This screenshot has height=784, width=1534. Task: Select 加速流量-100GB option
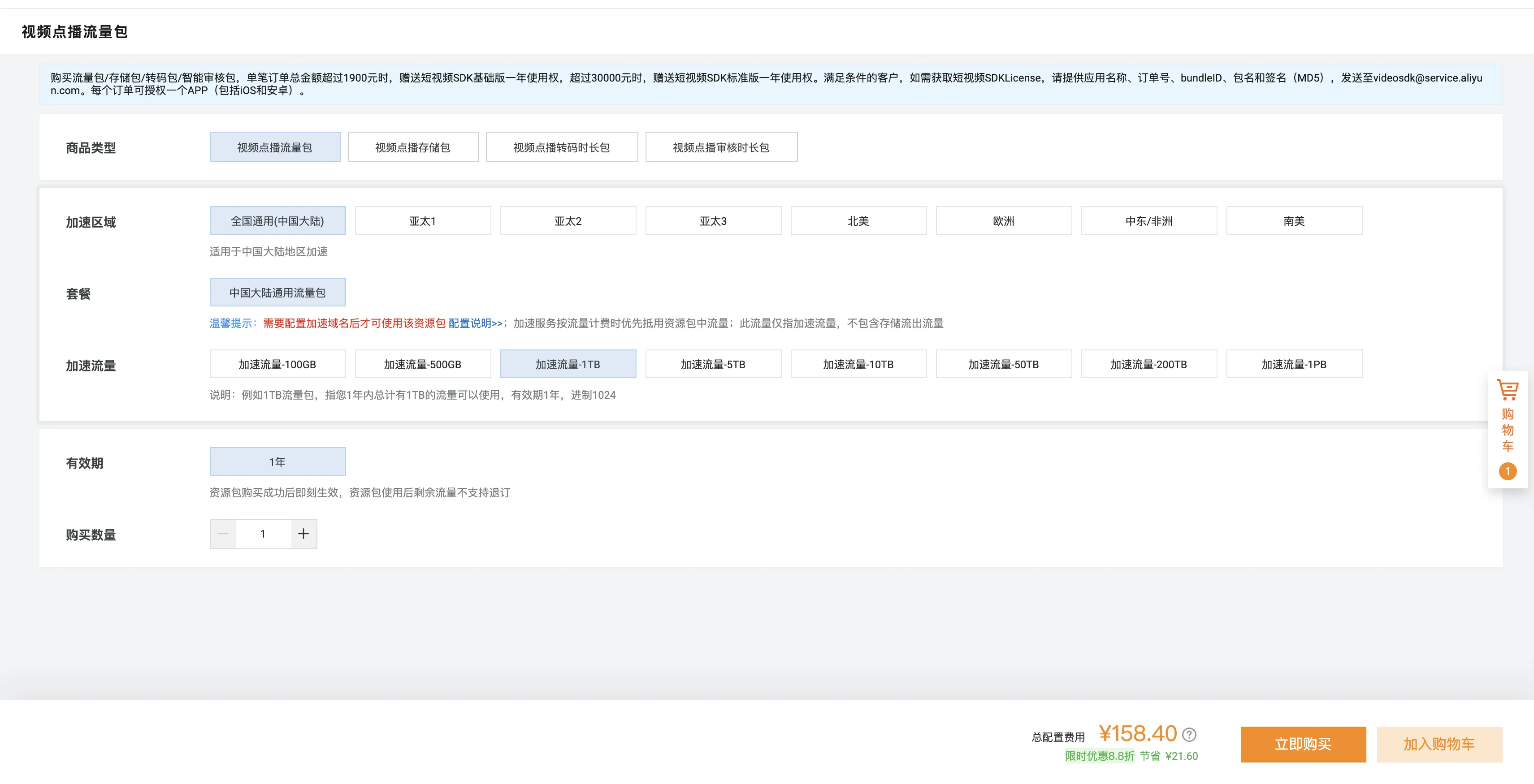[277, 364]
